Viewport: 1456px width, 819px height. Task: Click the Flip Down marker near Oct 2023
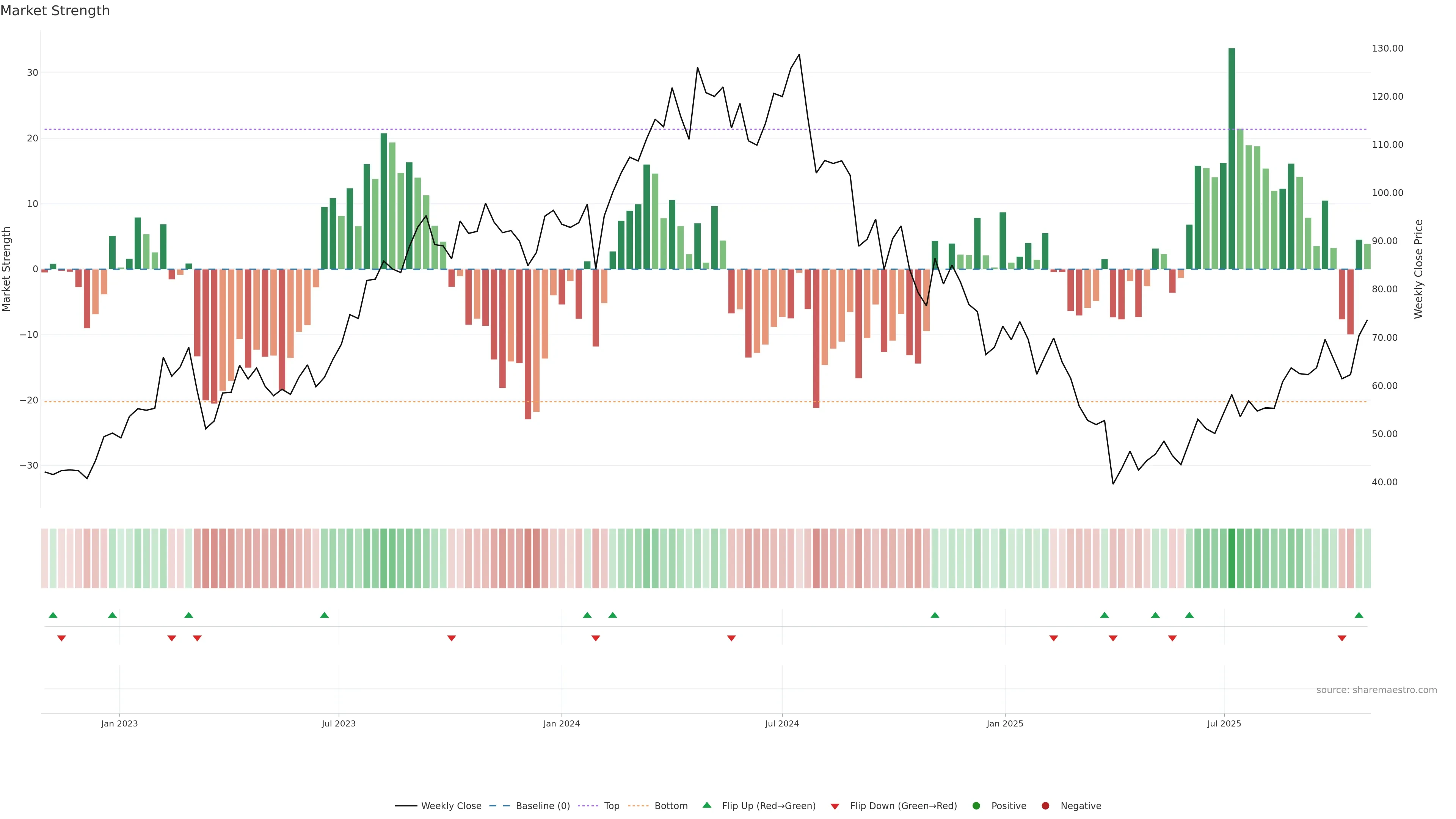(x=452, y=638)
